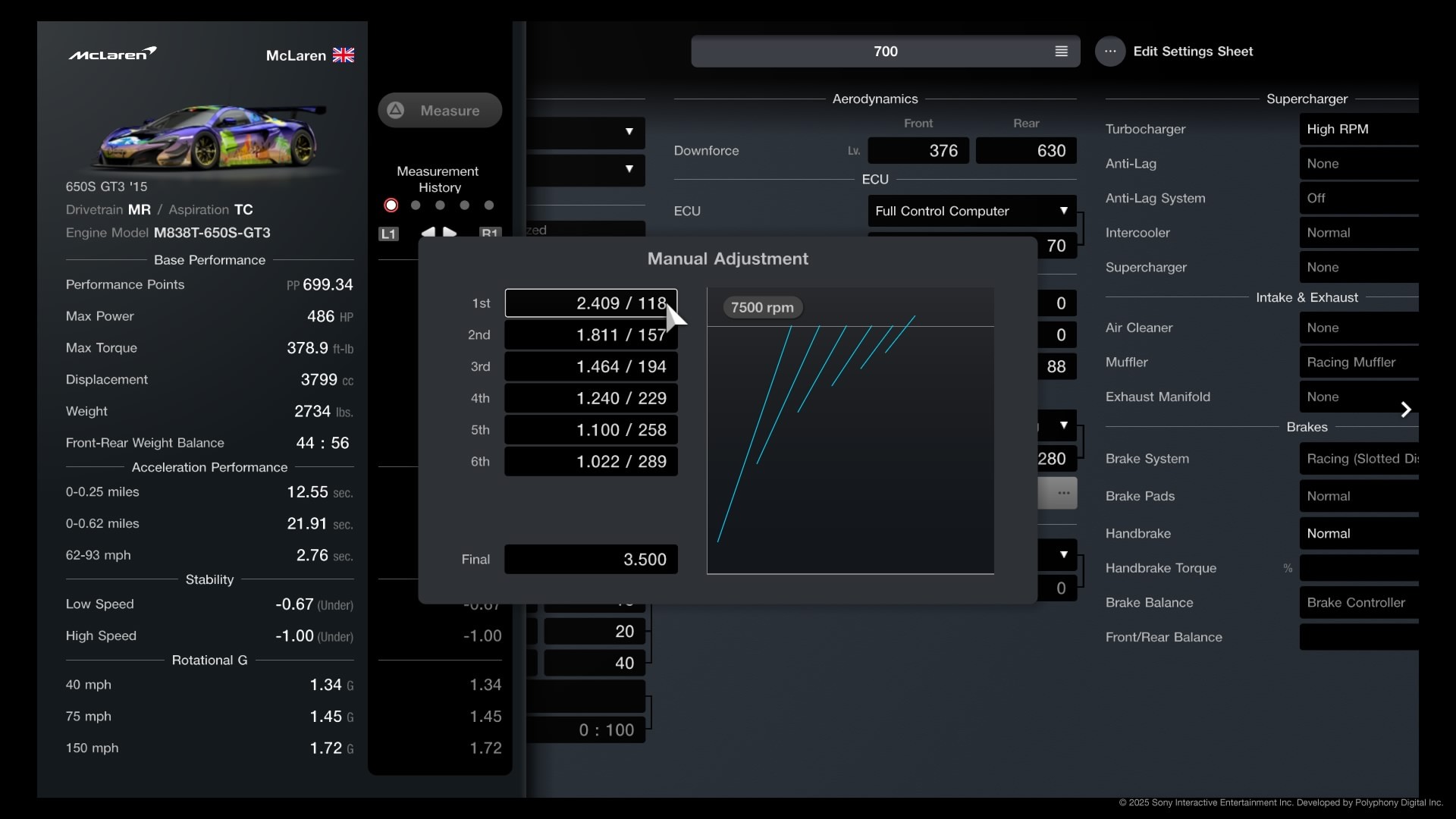The height and width of the screenshot is (819, 1456).
Task: Click the Edit Settings Sheet ellipsis button
Action: pos(1110,52)
